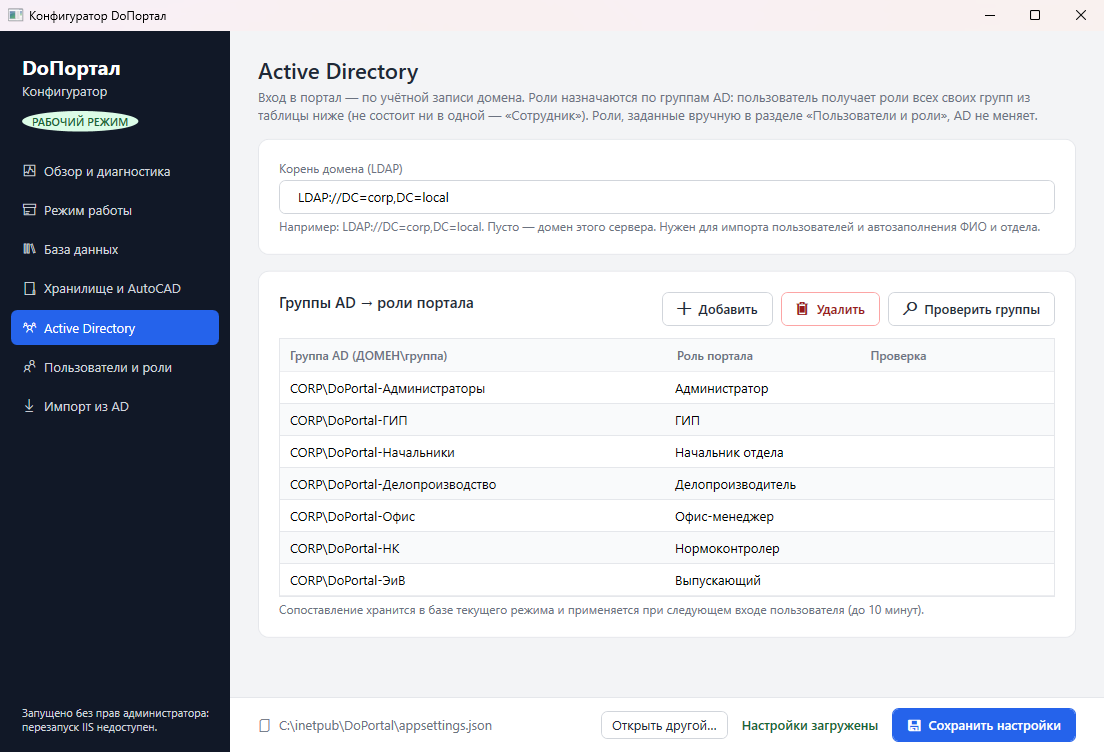Minimize the Конфигуратор ДоПортал window

click(990, 15)
